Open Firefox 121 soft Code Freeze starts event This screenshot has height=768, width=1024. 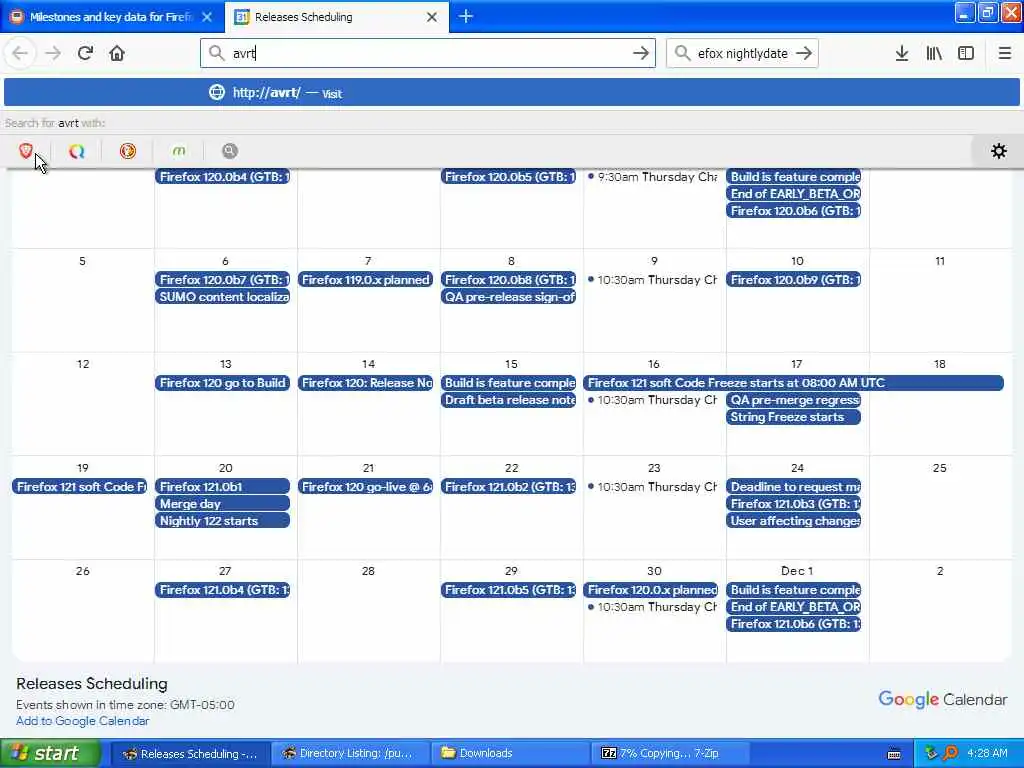click(793, 383)
